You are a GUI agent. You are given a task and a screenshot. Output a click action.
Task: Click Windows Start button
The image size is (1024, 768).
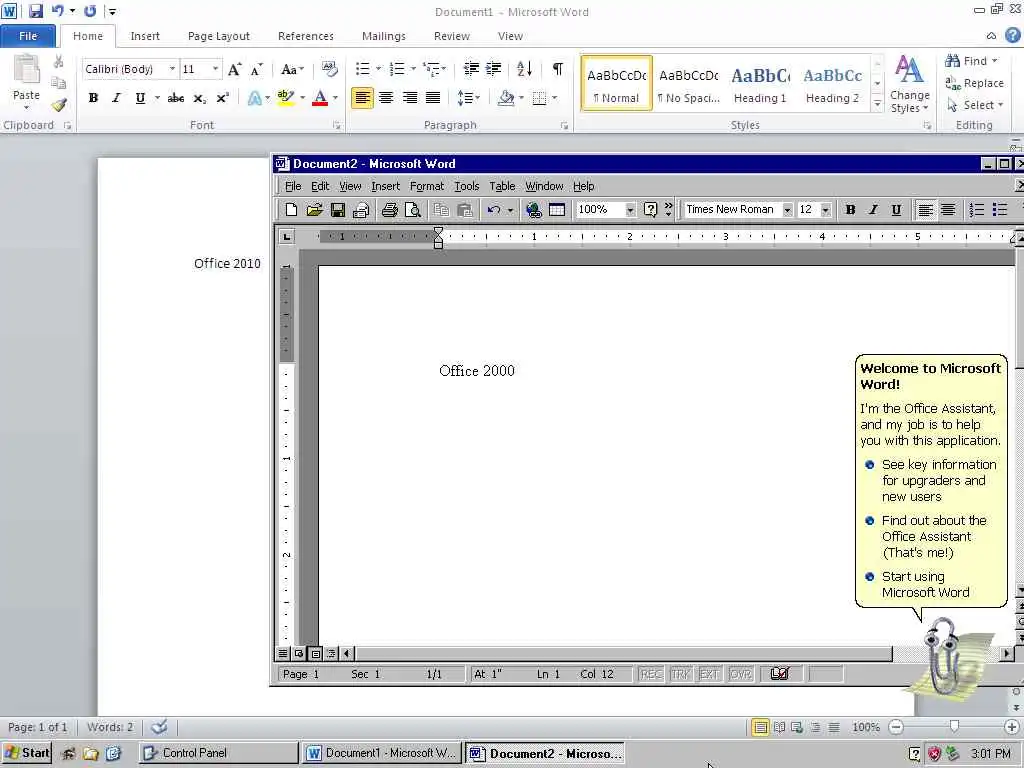pyautogui.click(x=27, y=753)
